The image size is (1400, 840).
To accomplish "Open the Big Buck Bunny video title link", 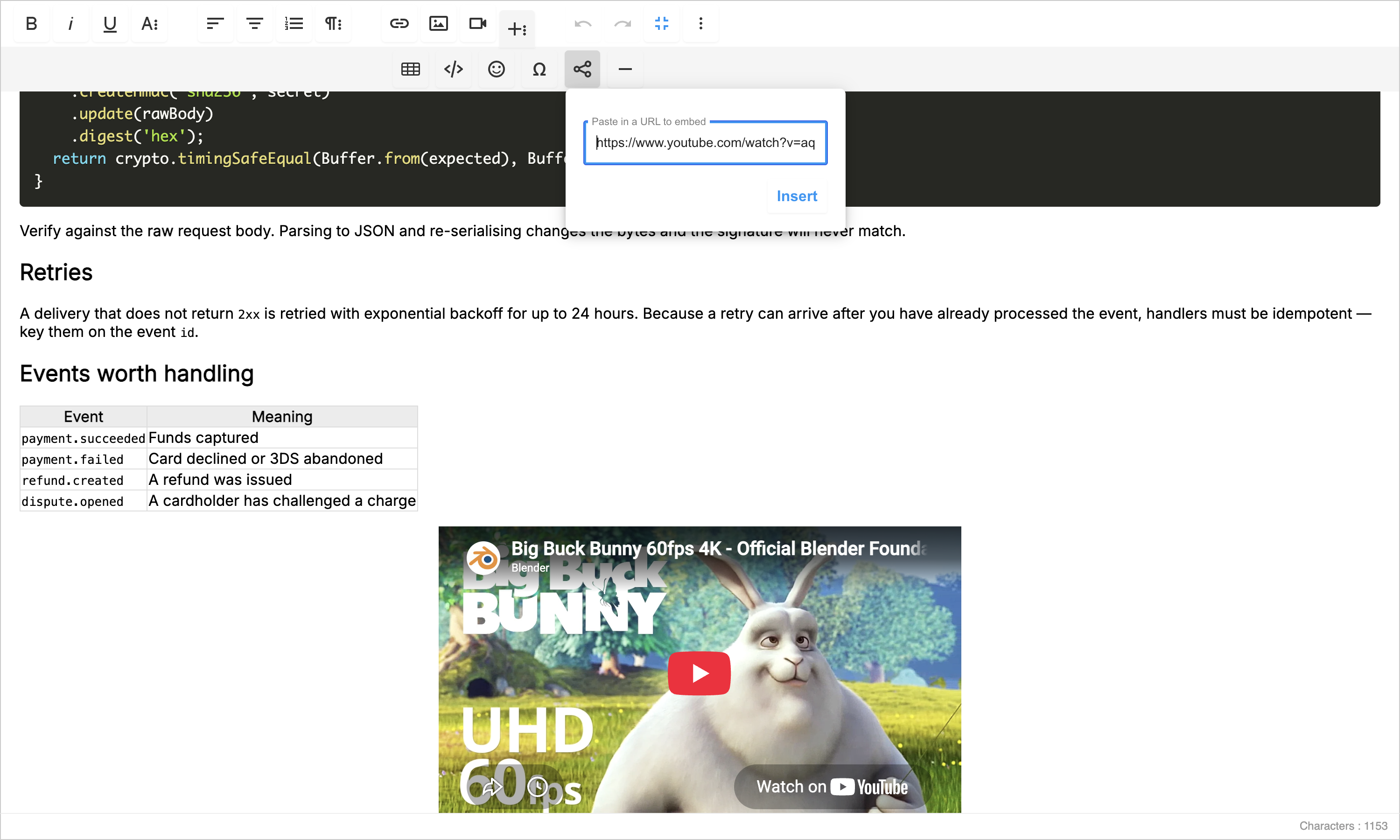I will [x=719, y=548].
